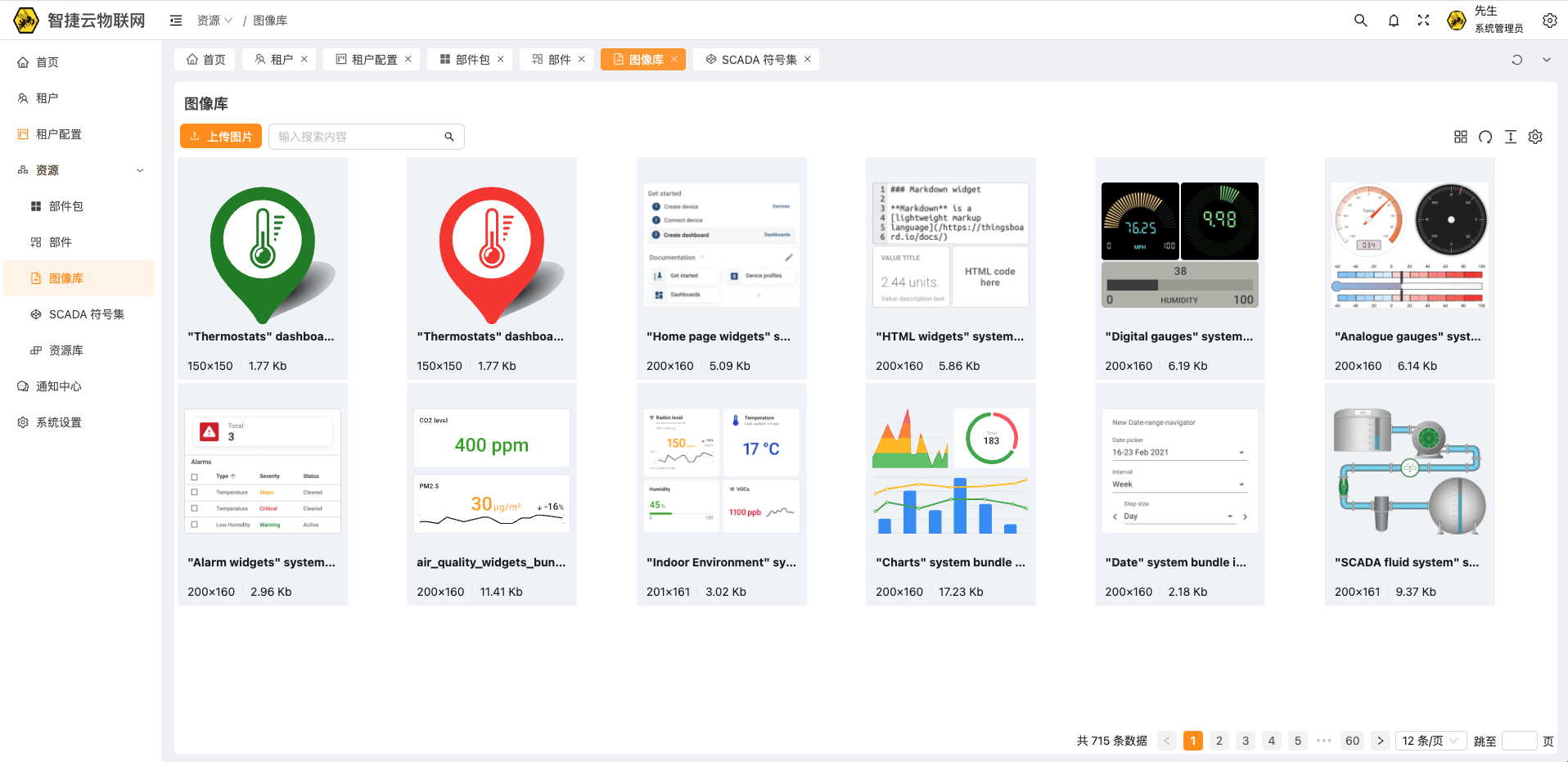The width and height of the screenshot is (1568, 762).
Task: Click the 上传图片 upload button
Action: pyautogui.click(x=221, y=137)
